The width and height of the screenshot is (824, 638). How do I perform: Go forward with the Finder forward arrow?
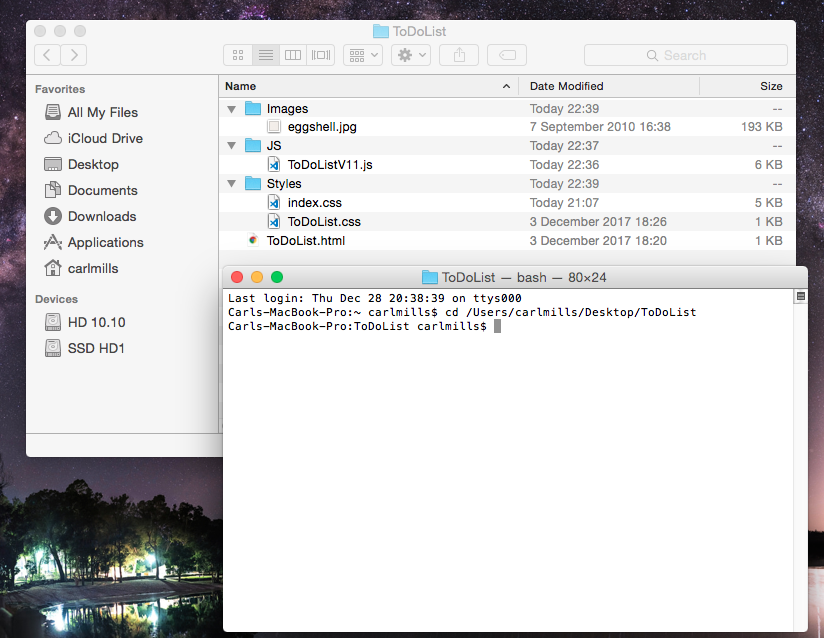click(74, 55)
